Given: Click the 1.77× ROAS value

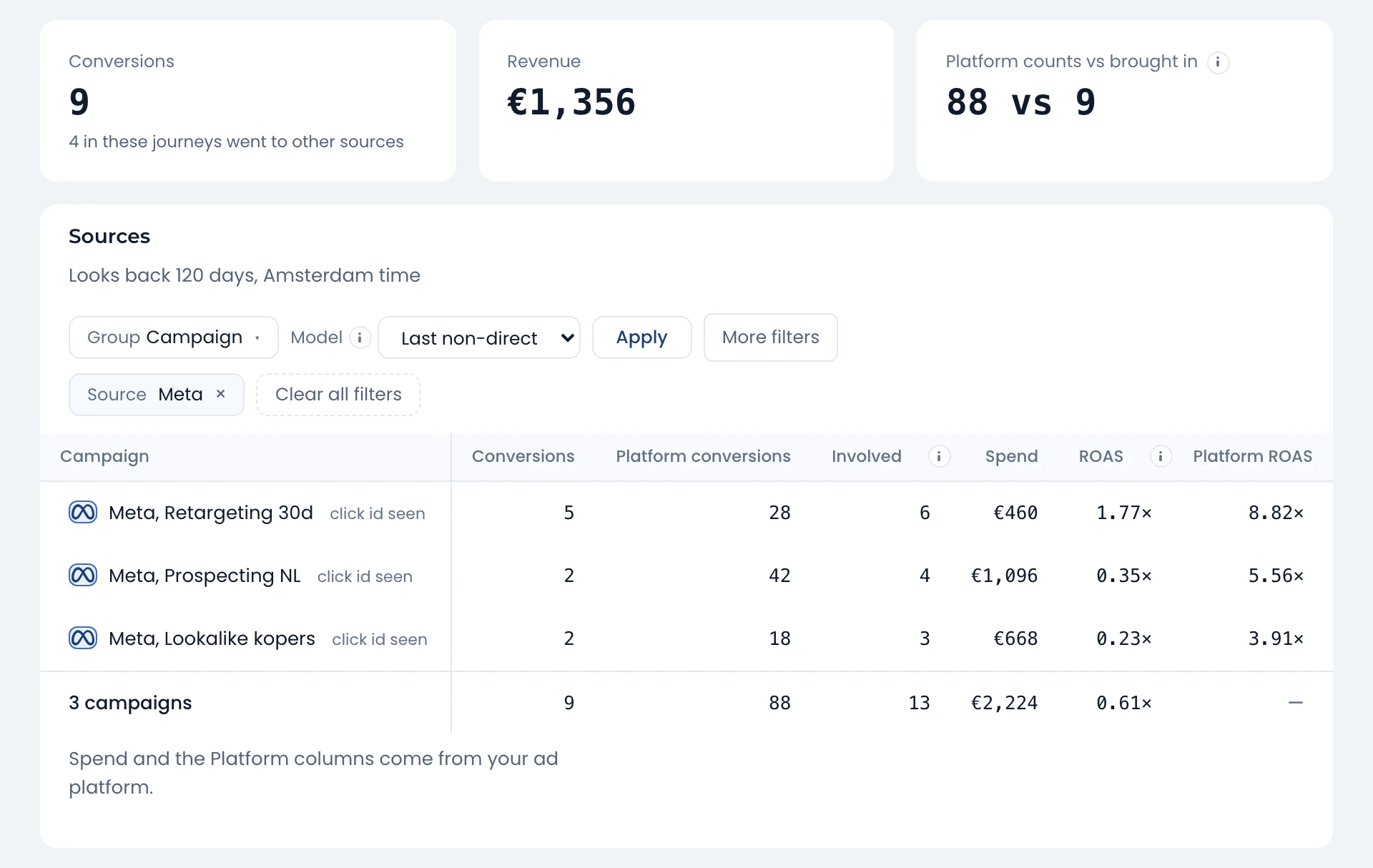Looking at the screenshot, I should click(1124, 513).
